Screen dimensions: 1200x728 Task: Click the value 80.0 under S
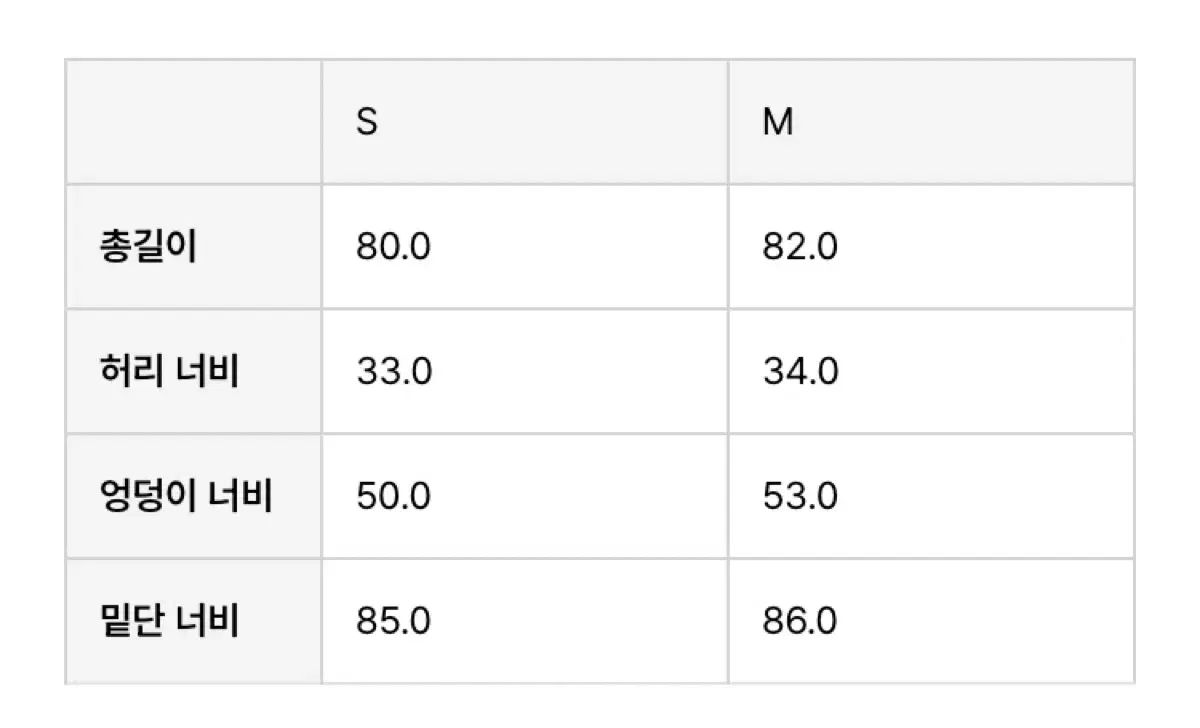coord(394,247)
